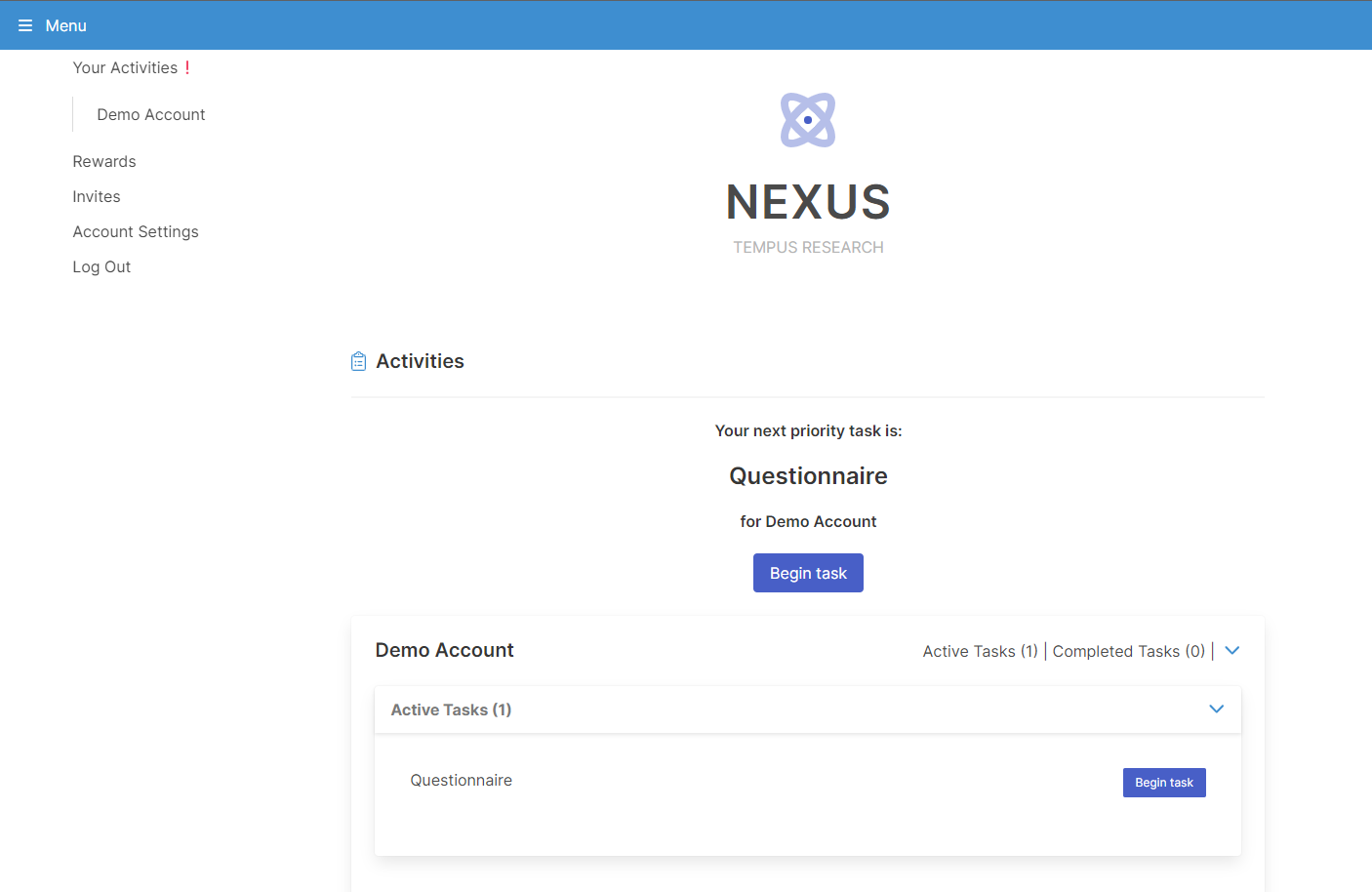Begin the priority Questionnaire task
Image resolution: width=1372 pixels, height=892 pixels.
tap(808, 573)
